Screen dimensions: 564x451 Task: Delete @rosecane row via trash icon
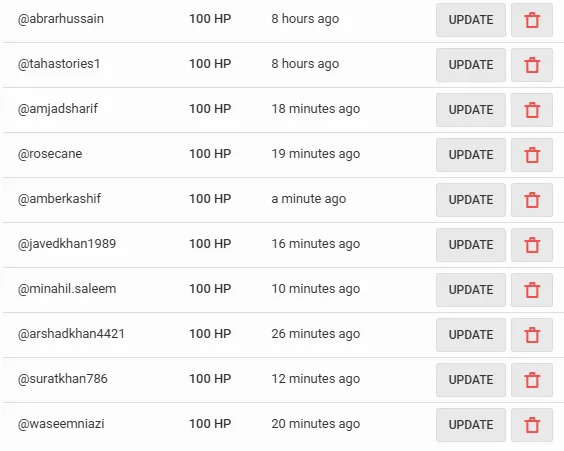point(532,155)
